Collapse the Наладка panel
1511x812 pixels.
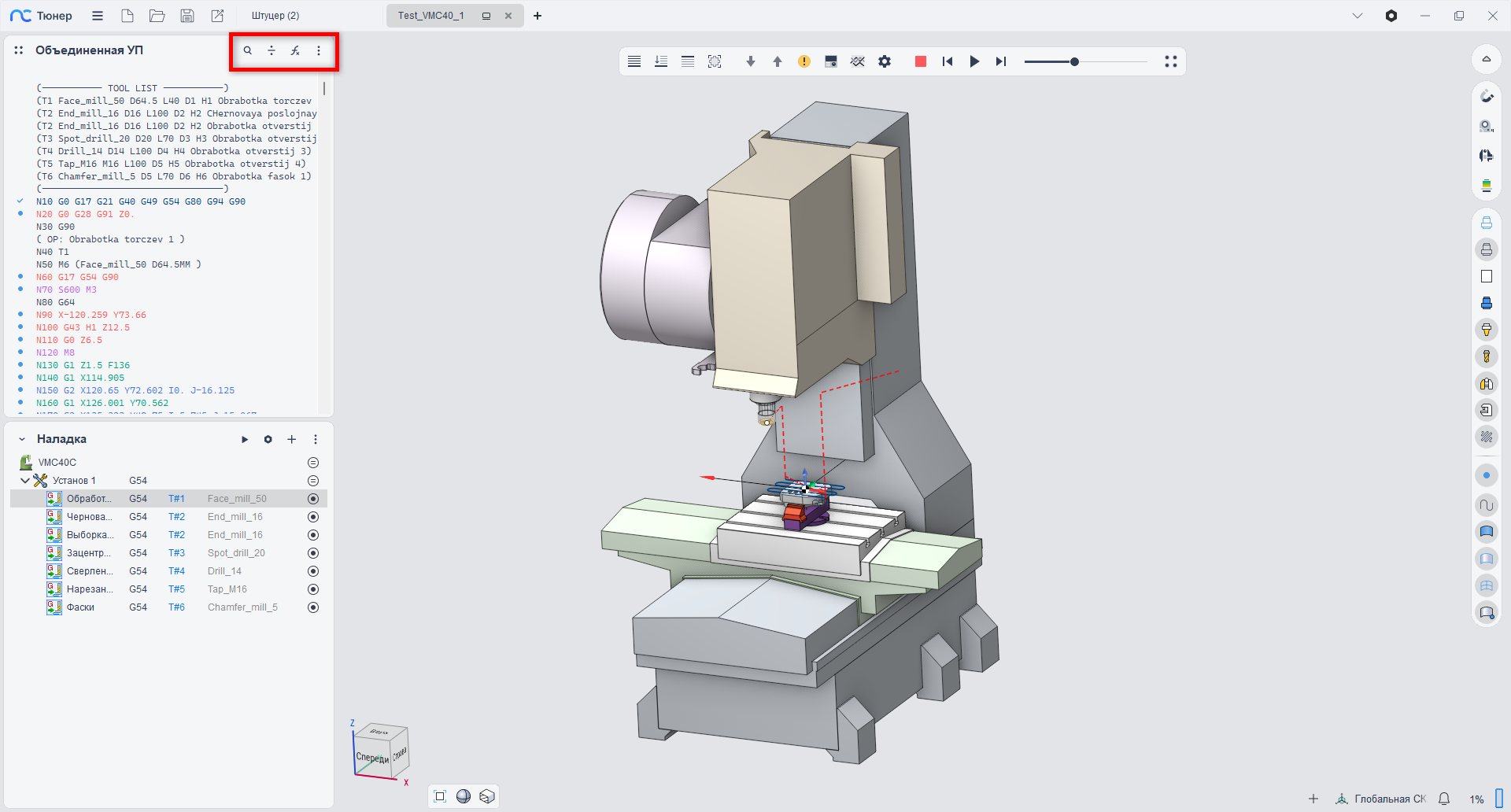tap(22, 439)
